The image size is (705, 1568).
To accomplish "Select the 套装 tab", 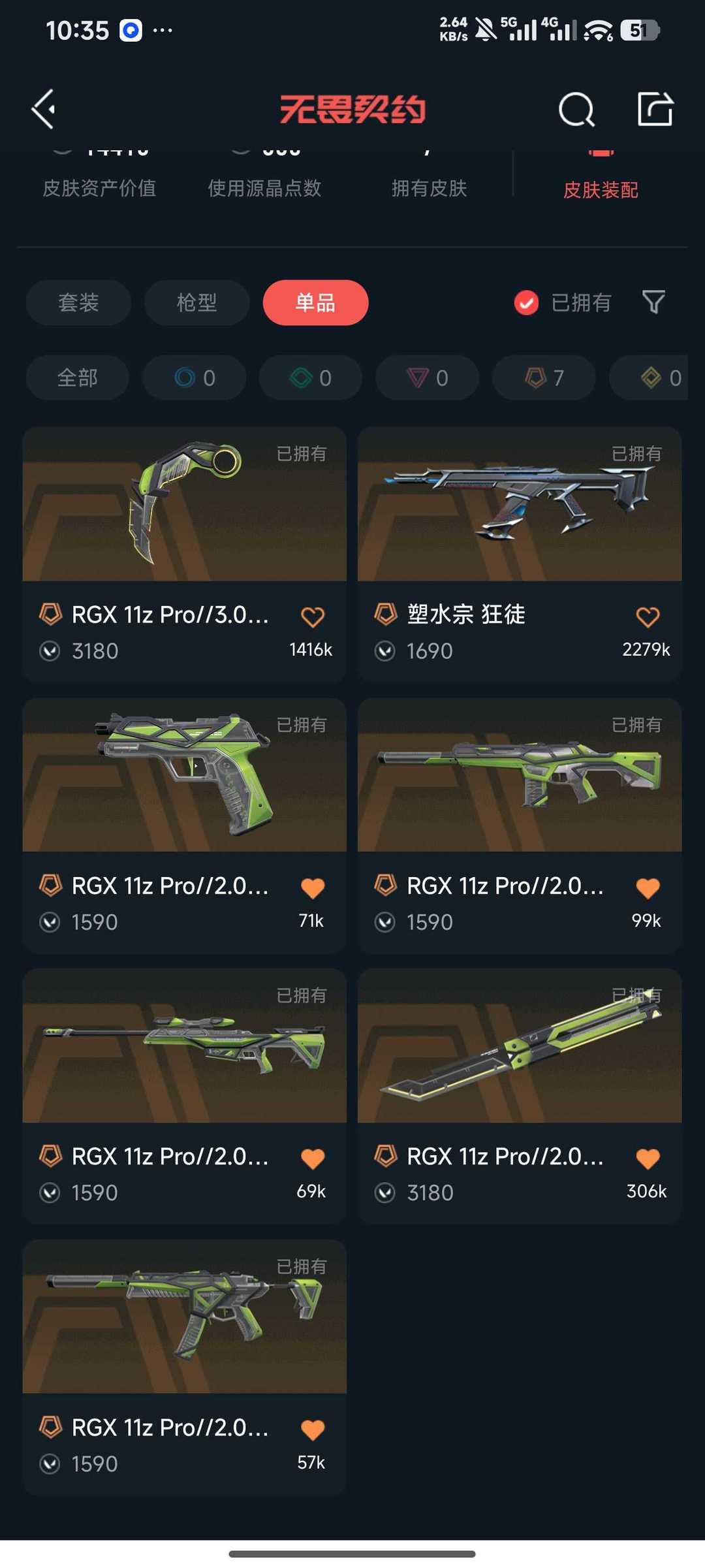I will pyautogui.click(x=78, y=302).
